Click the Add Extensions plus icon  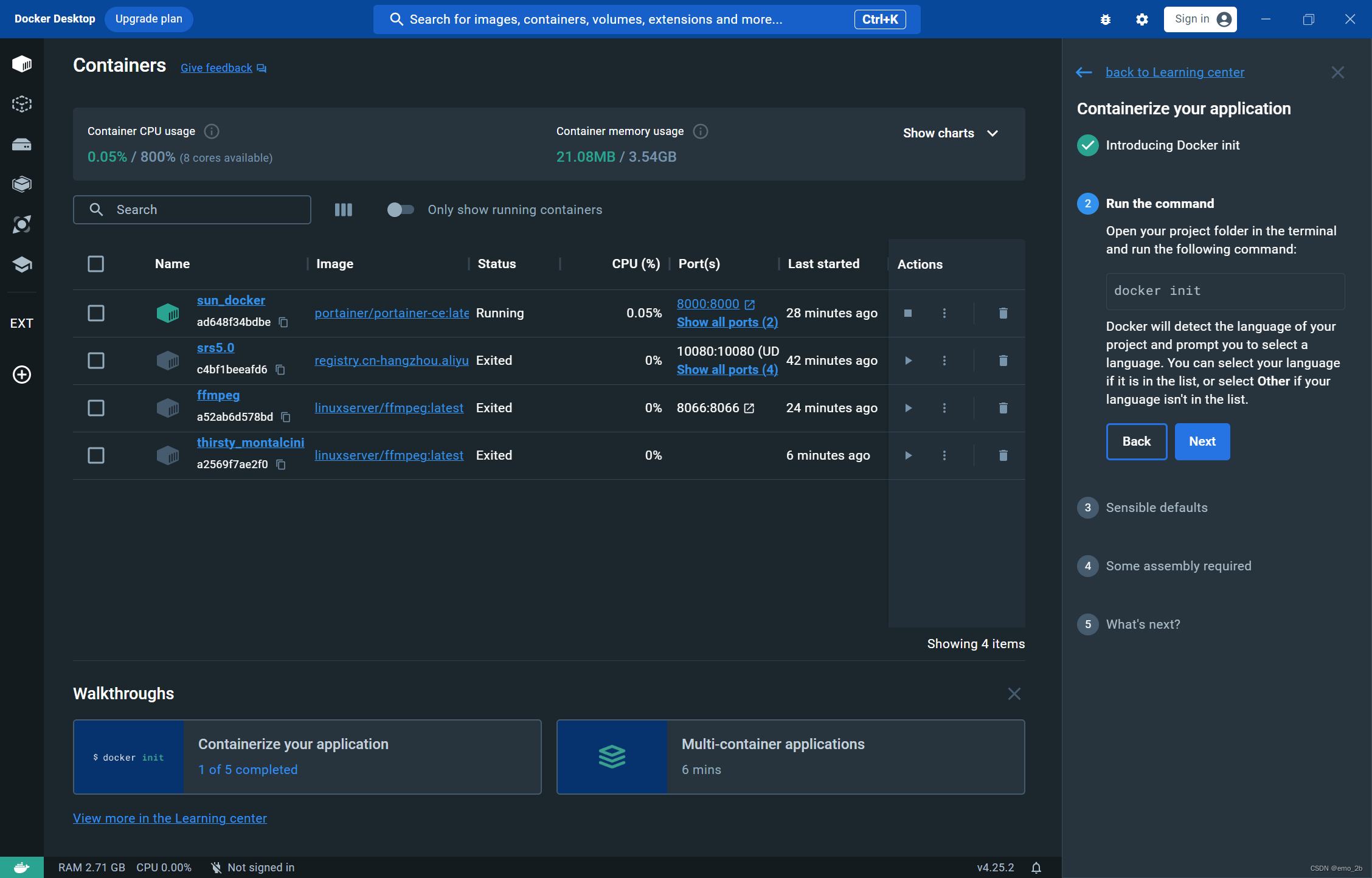coord(22,375)
